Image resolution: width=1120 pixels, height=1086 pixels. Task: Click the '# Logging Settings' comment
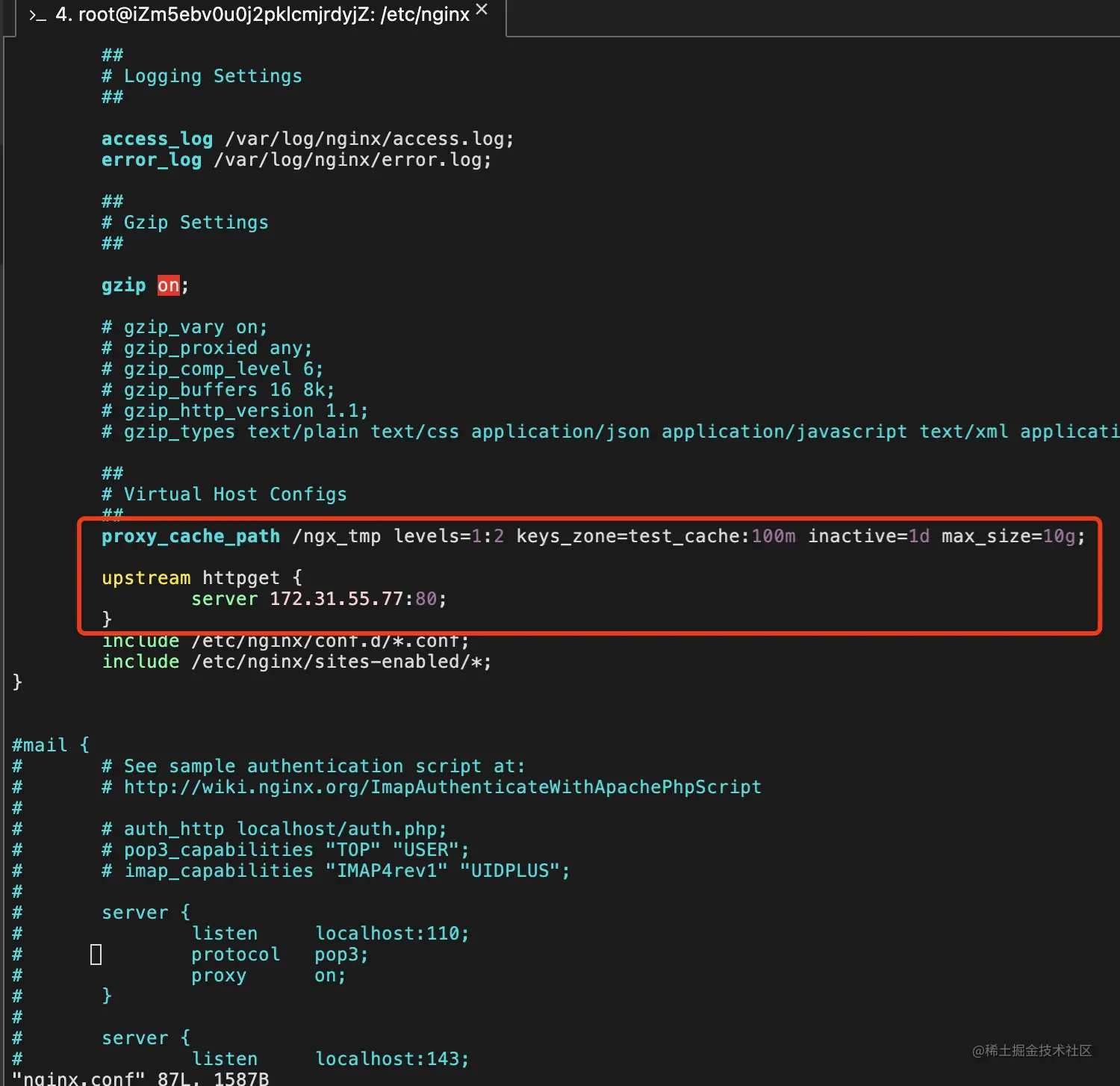click(x=202, y=76)
